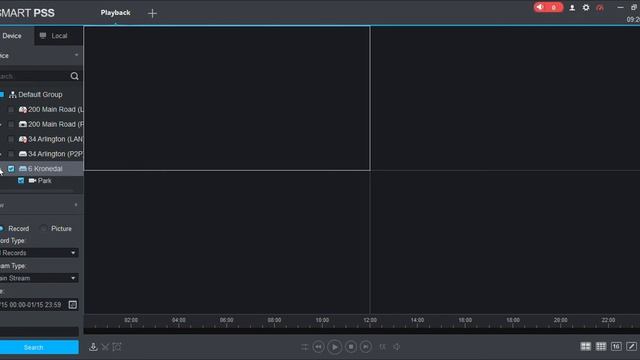The height and width of the screenshot is (360, 640).
Task: Check the 34 Arlington (LAN checkbox
Action: (11, 139)
